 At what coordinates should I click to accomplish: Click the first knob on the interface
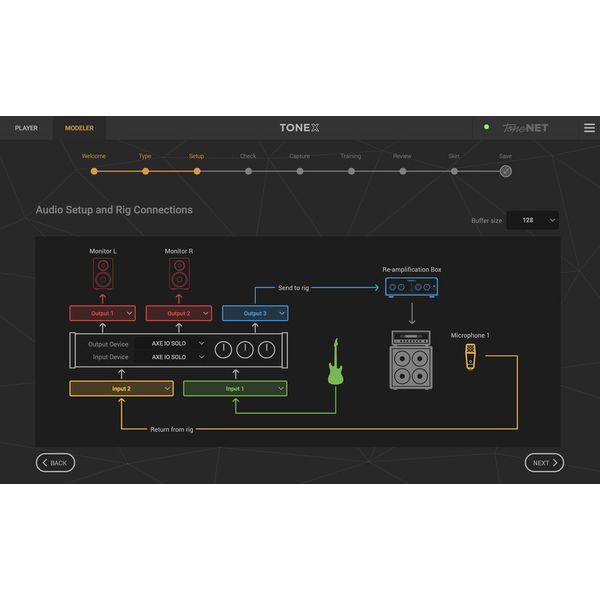(x=223, y=350)
